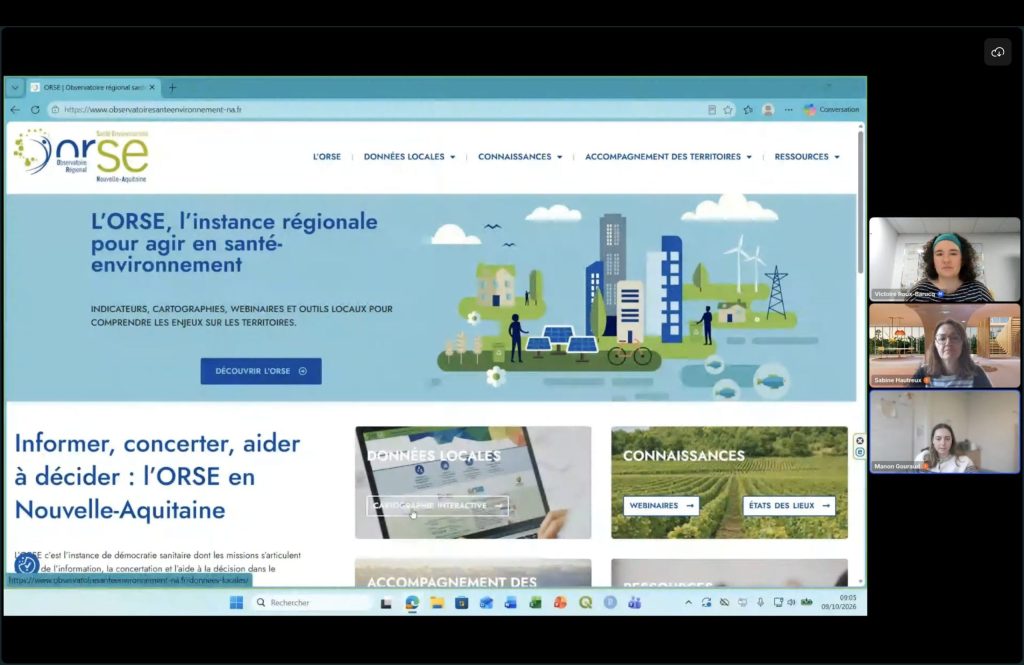The width and height of the screenshot is (1024, 665).
Task: Open Microsoft Edge from taskbar
Action: [411, 602]
